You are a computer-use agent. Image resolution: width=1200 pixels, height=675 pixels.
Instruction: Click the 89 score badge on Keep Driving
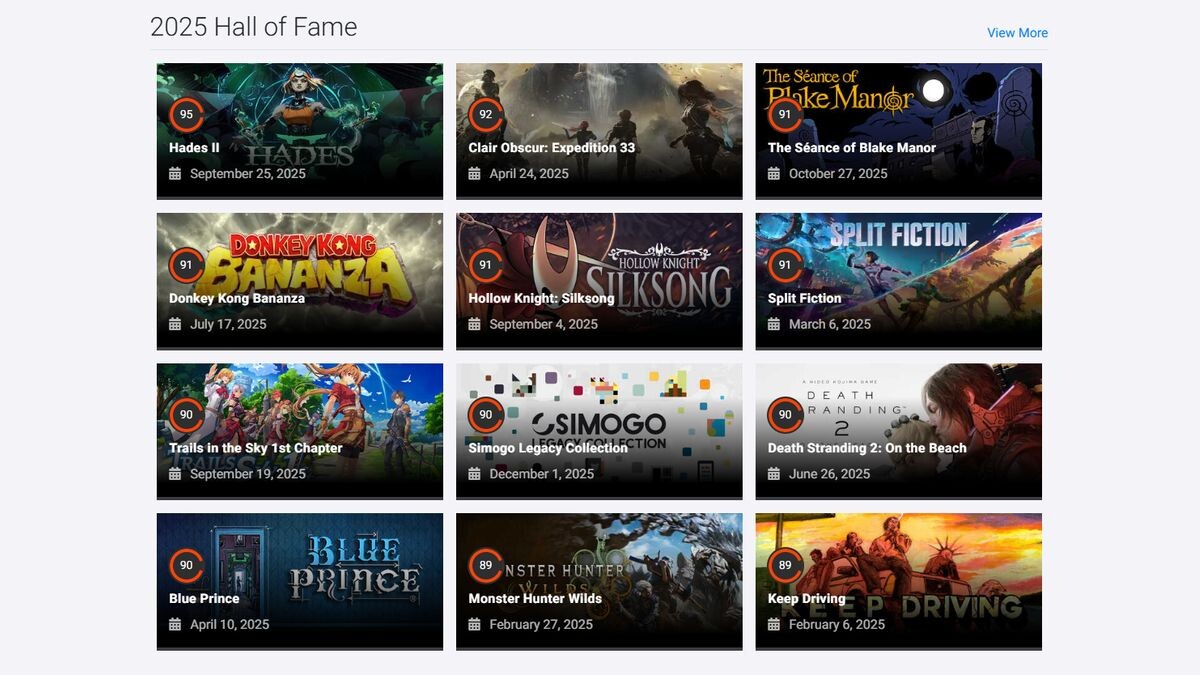coord(785,565)
